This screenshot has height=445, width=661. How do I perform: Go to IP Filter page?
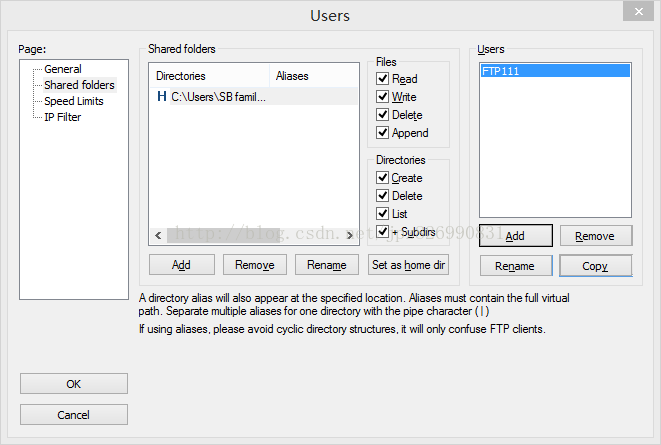62,117
